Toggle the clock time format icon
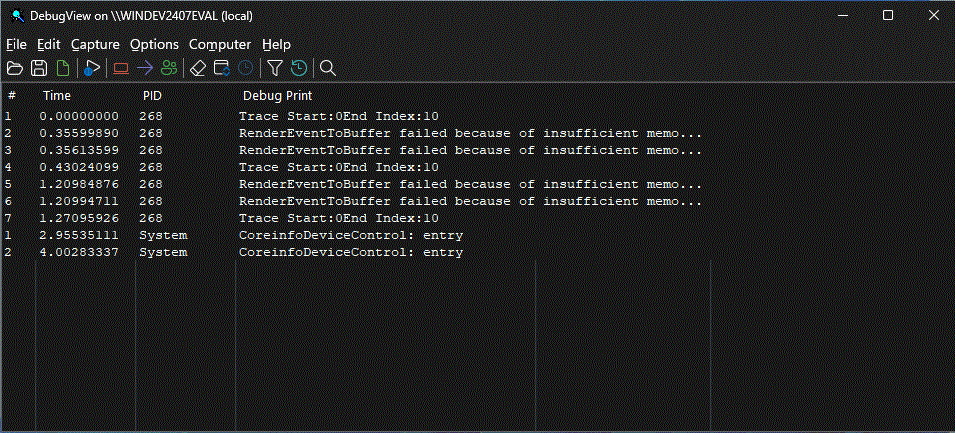 point(246,68)
